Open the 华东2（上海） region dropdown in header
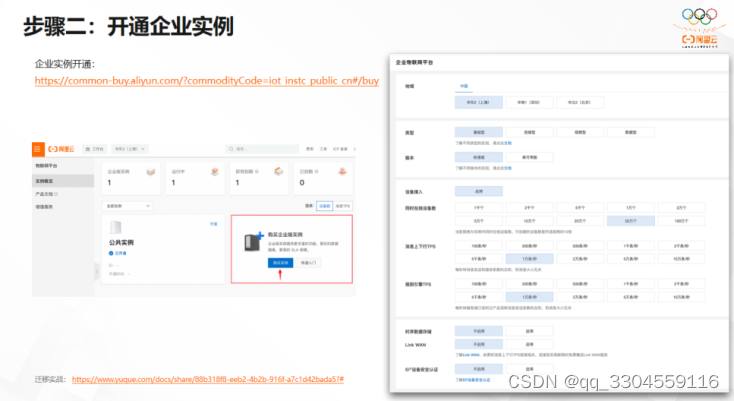Screen dimensions: 734x401 click(x=130, y=149)
